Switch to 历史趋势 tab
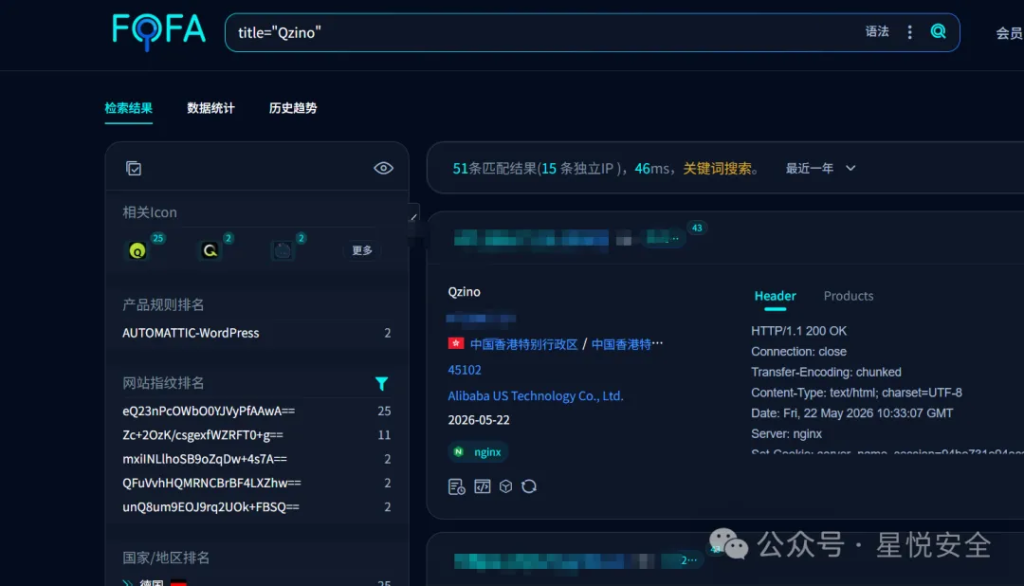Viewport: 1024px width, 586px height. click(x=293, y=108)
